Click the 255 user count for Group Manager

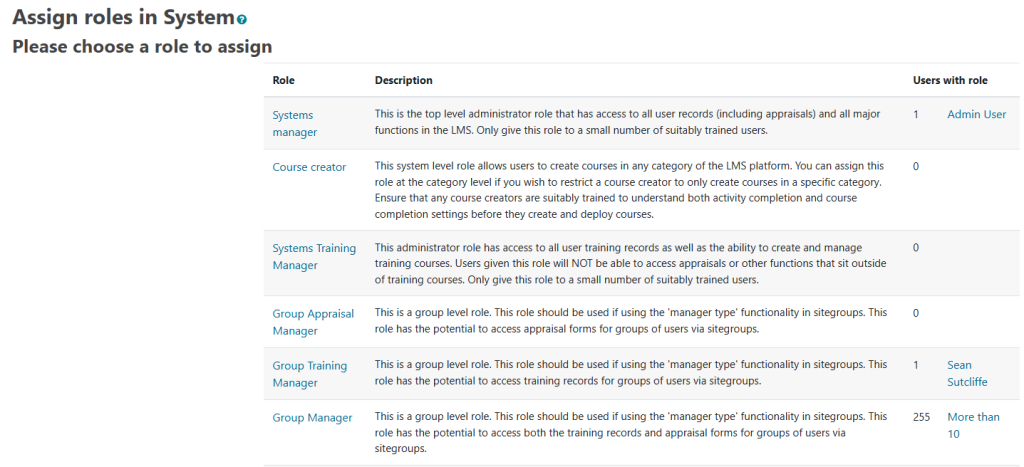point(921,417)
